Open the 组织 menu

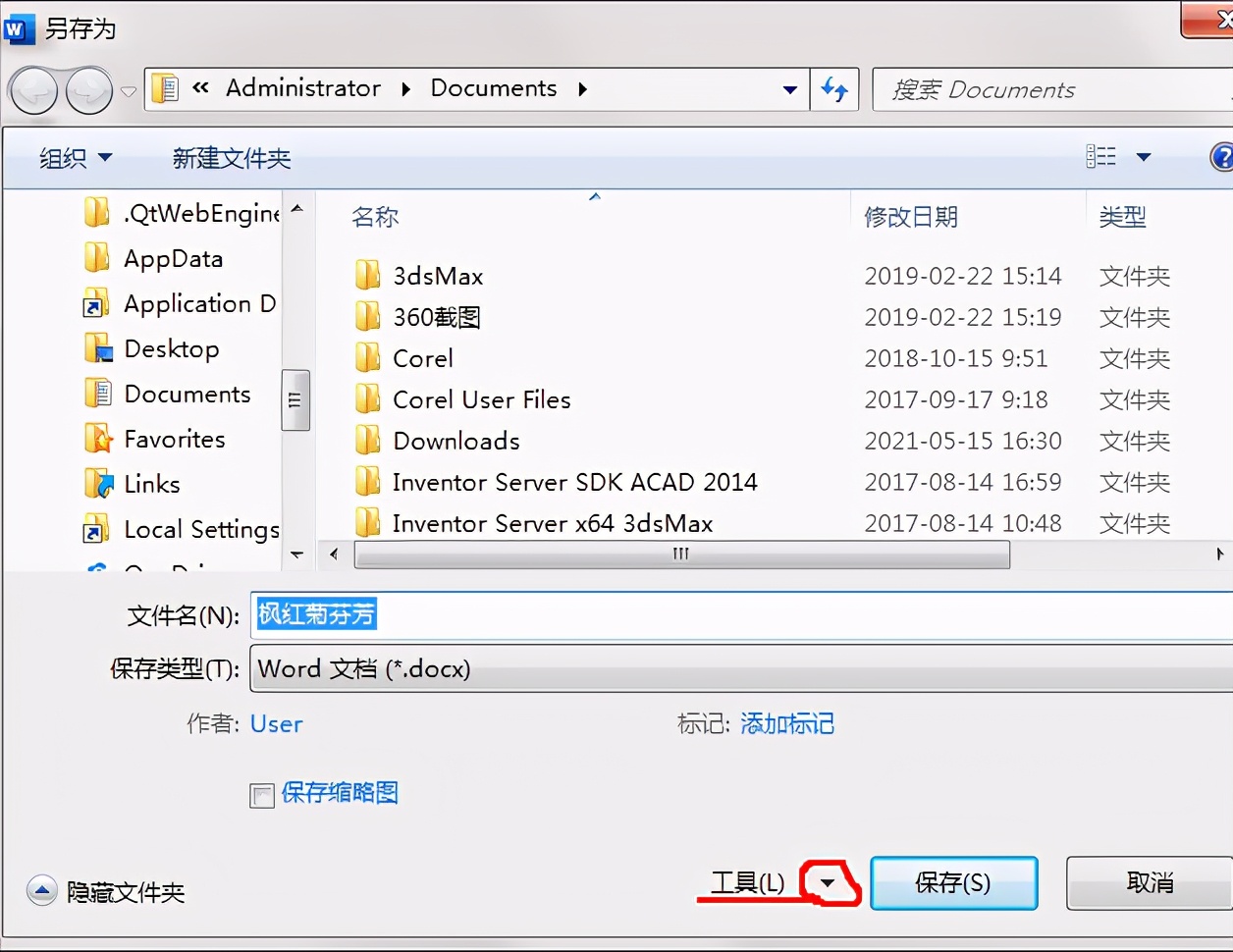tap(76, 158)
